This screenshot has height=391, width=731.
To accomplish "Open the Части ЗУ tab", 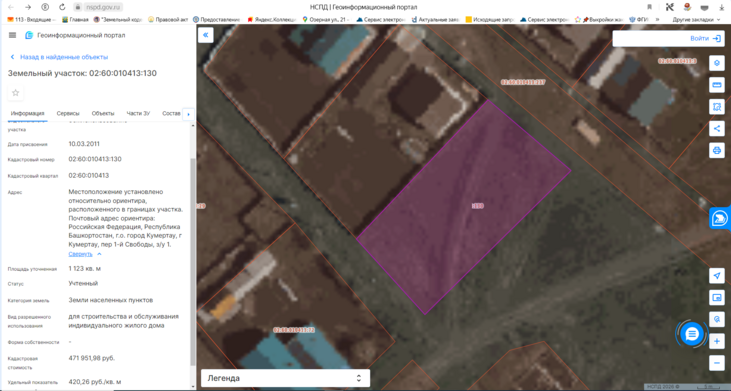I will point(138,113).
